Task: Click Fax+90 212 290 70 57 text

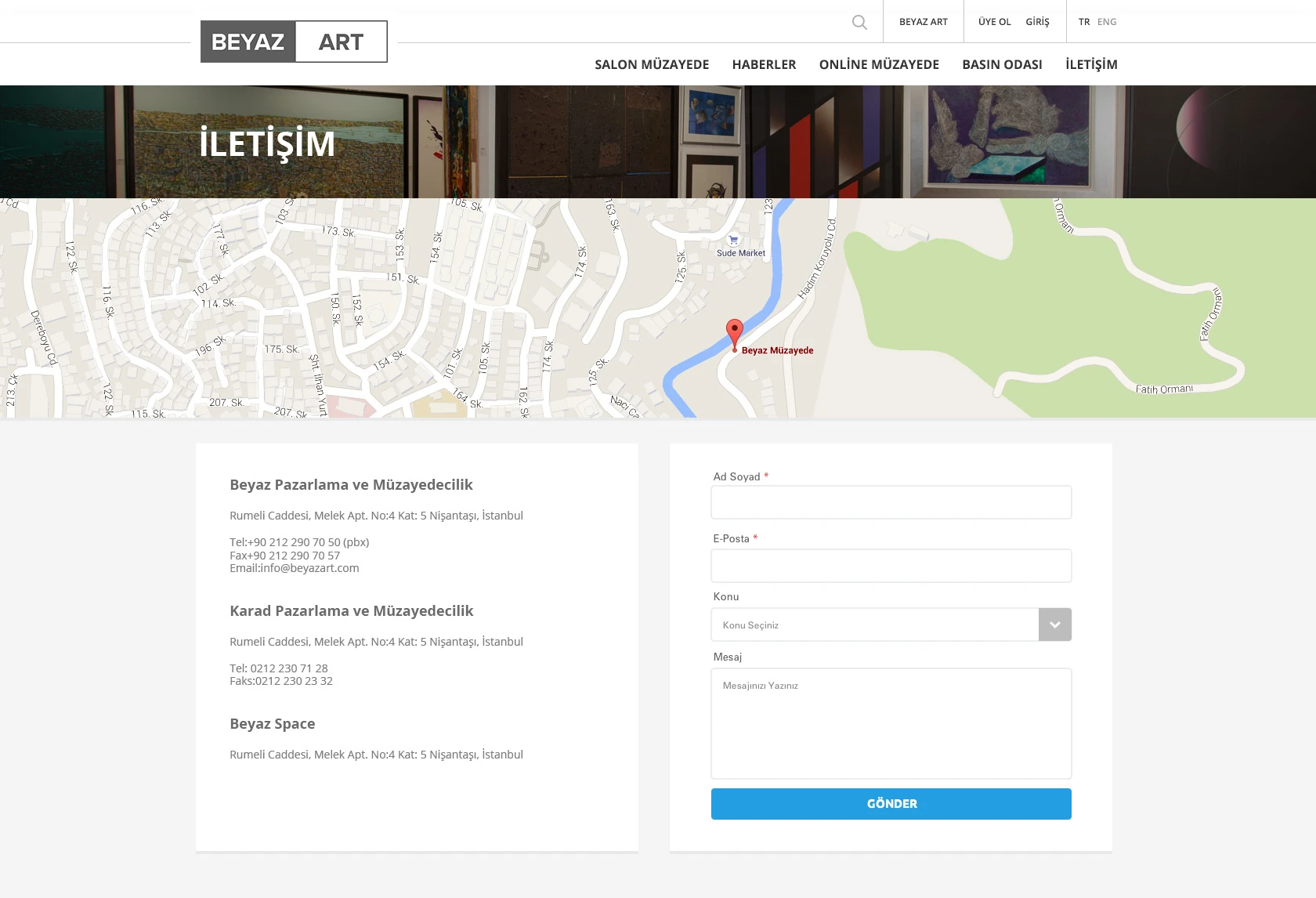Action: [284, 556]
